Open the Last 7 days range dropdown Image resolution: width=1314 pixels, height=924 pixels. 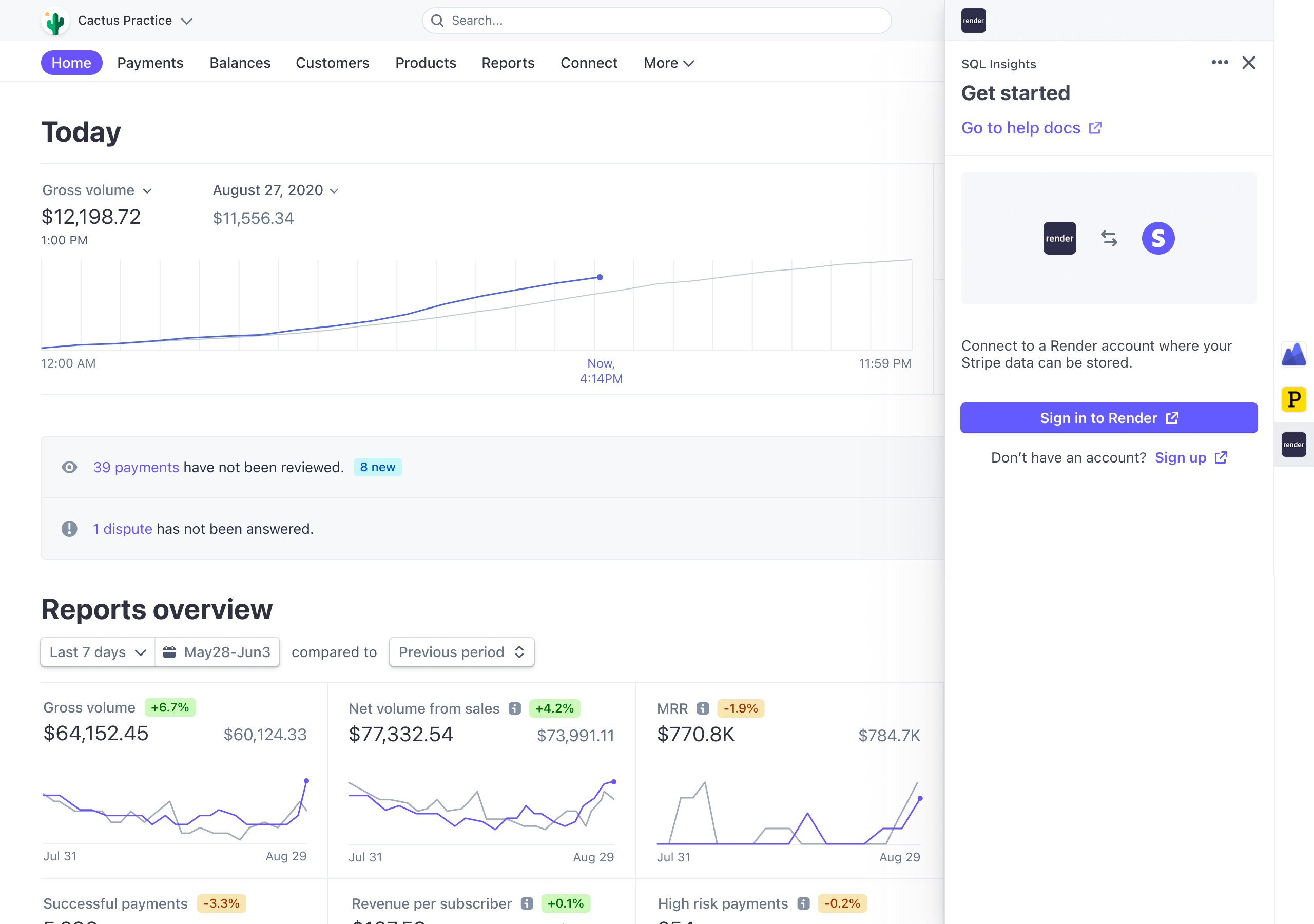point(98,652)
